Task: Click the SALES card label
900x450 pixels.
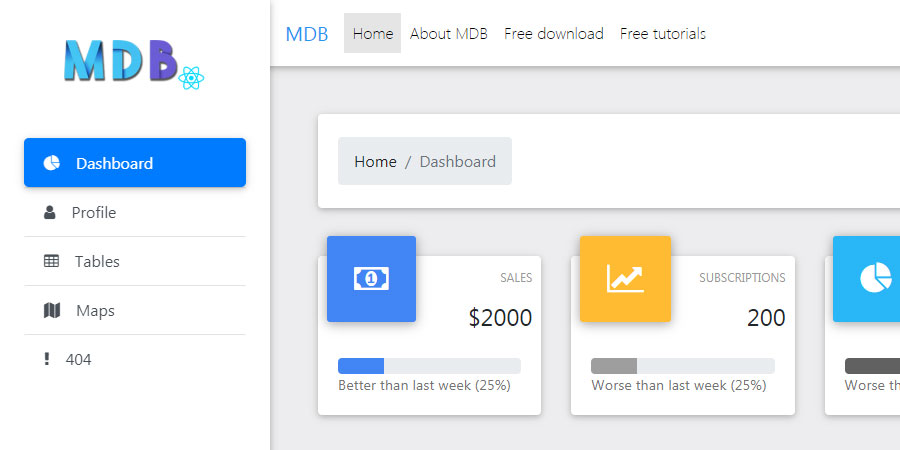Action: point(516,278)
